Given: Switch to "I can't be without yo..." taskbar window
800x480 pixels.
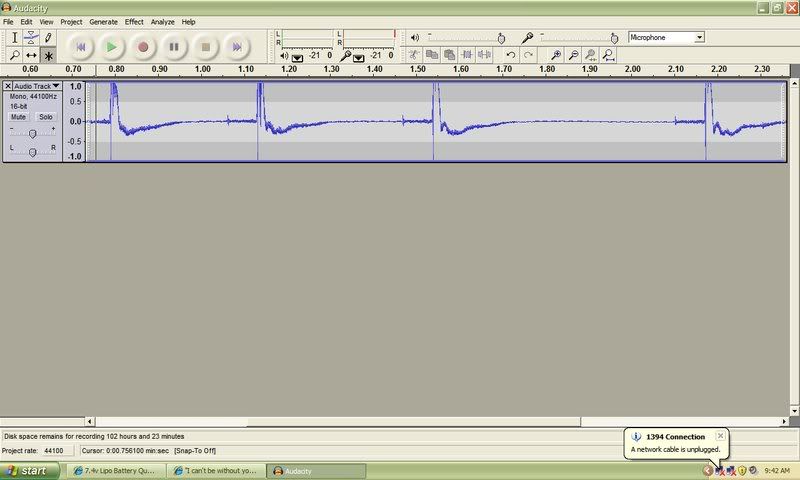Looking at the screenshot, I should (218, 471).
